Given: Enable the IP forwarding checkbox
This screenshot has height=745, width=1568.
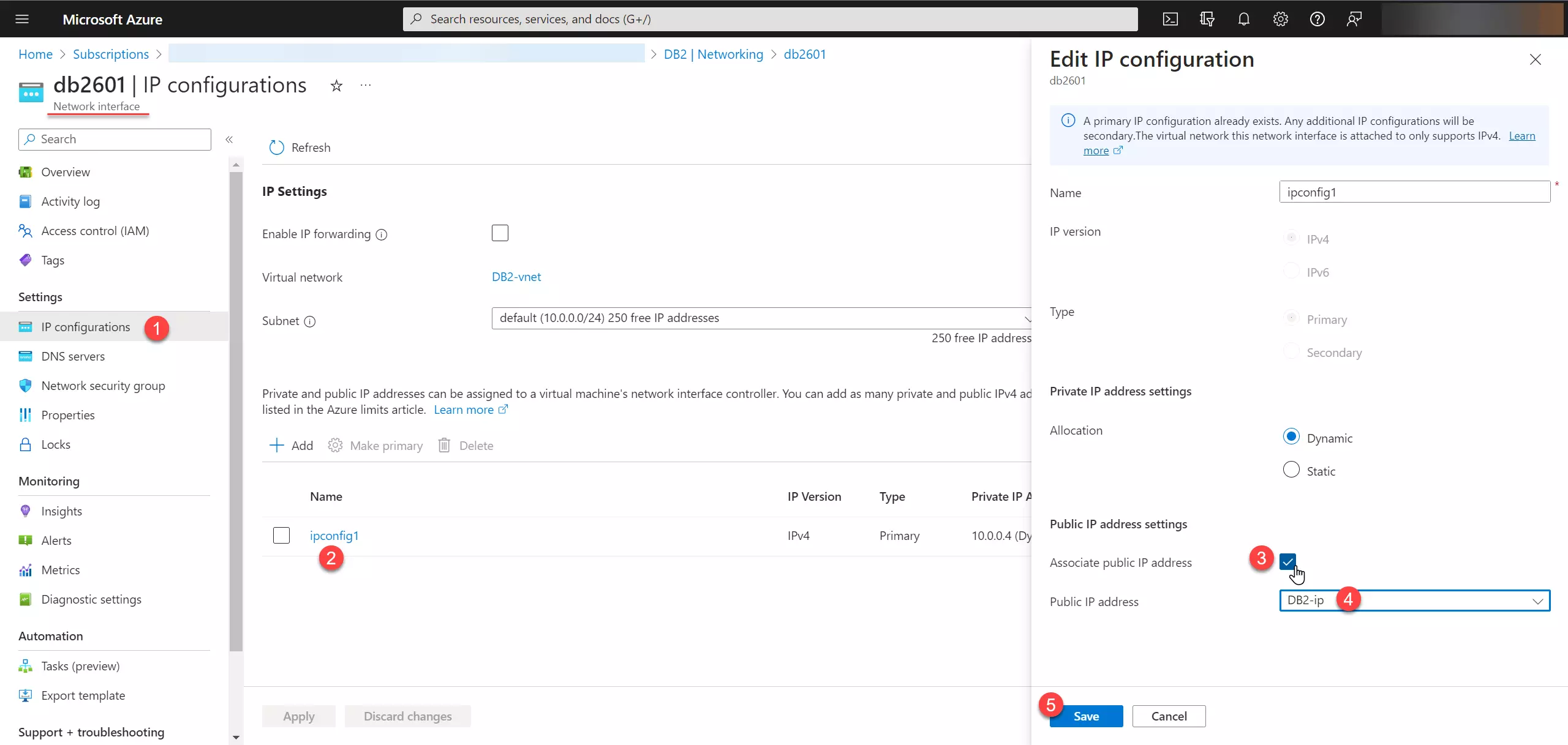Looking at the screenshot, I should click(500, 233).
